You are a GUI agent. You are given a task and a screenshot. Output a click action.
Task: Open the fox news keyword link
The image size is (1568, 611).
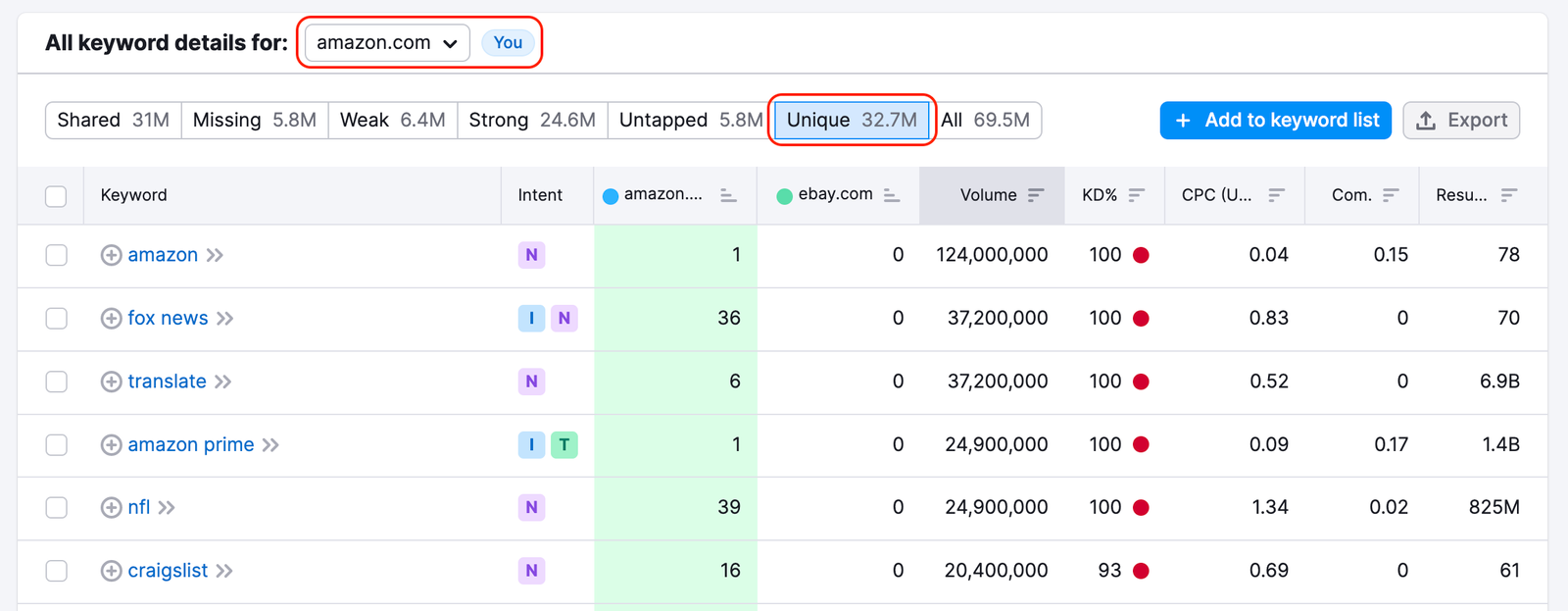(168, 319)
